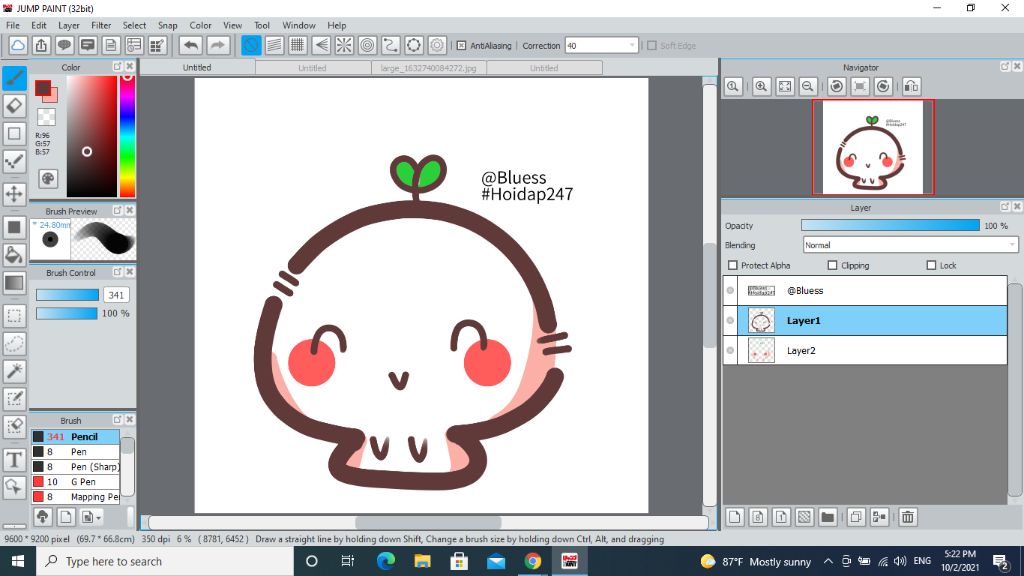Select the G Pen brush
This screenshot has height=576, width=1024.
click(76, 481)
